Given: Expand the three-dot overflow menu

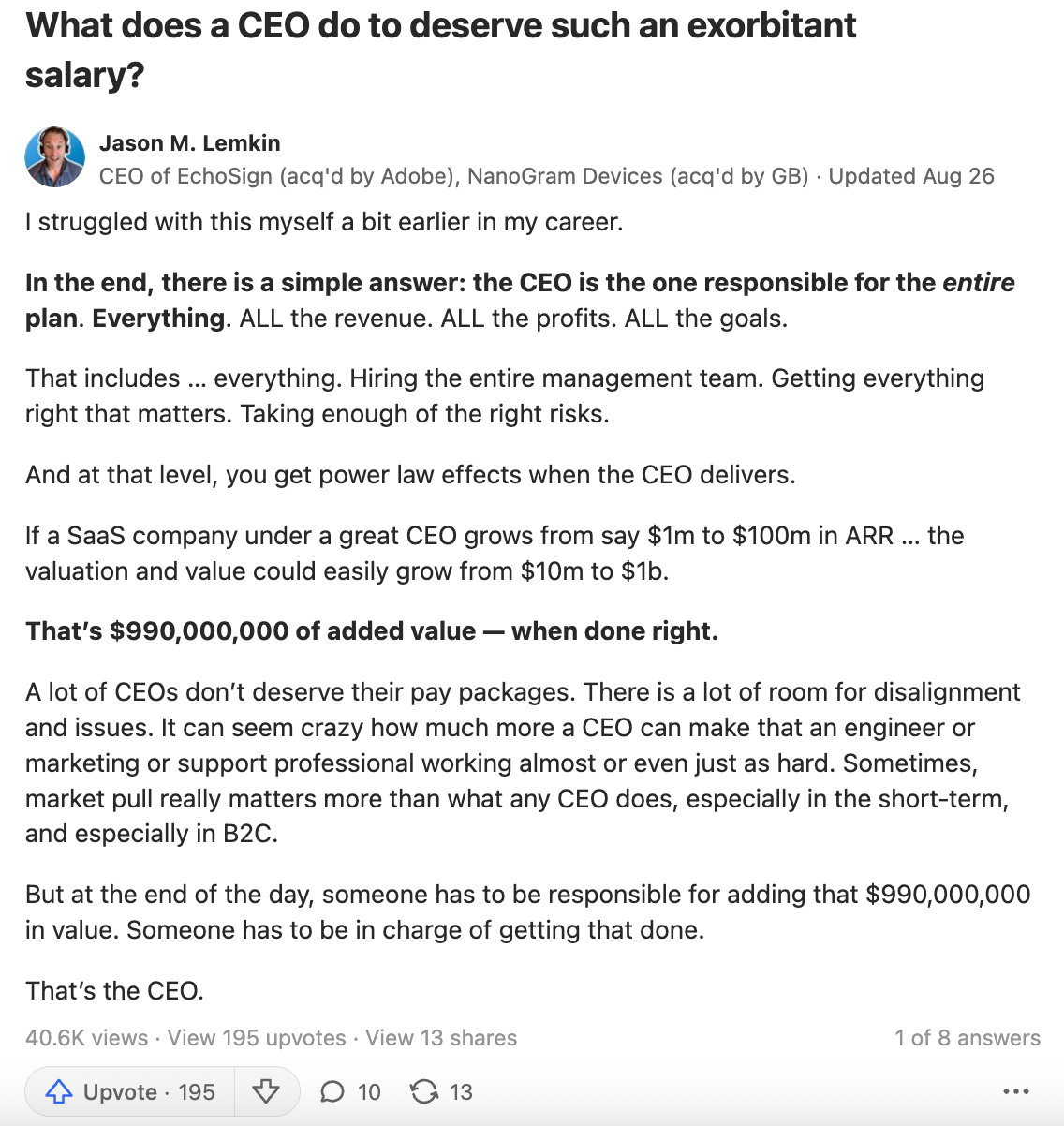Looking at the screenshot, I should [1015, 1091].
